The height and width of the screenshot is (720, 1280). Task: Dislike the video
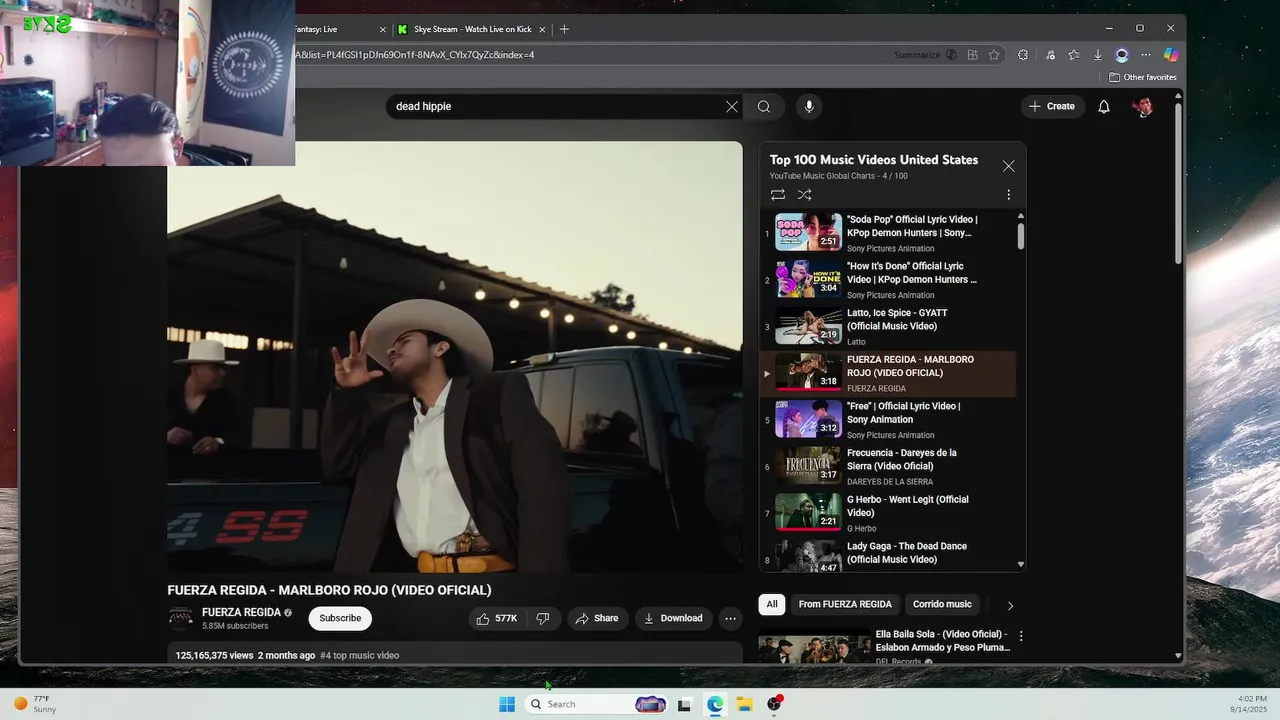click(543, 618)
